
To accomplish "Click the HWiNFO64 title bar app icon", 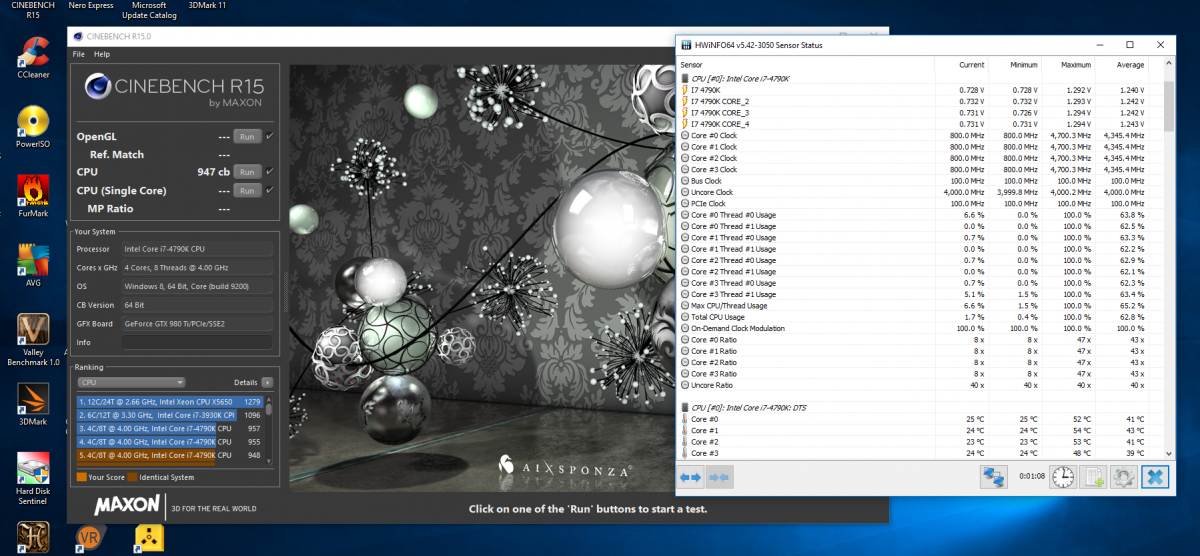I will [685, 45].
